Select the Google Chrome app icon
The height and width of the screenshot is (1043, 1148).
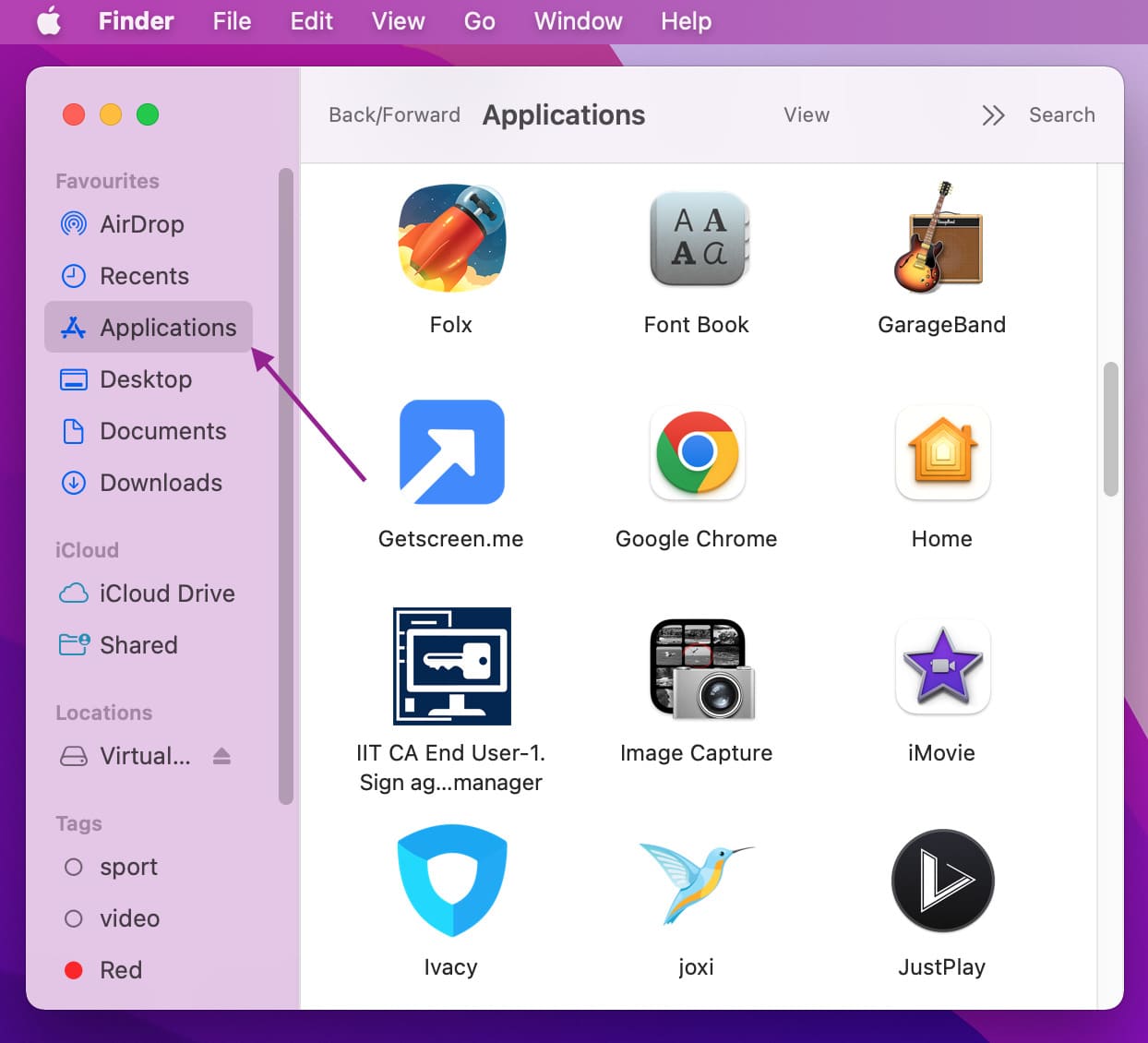[x=698, y=452]
